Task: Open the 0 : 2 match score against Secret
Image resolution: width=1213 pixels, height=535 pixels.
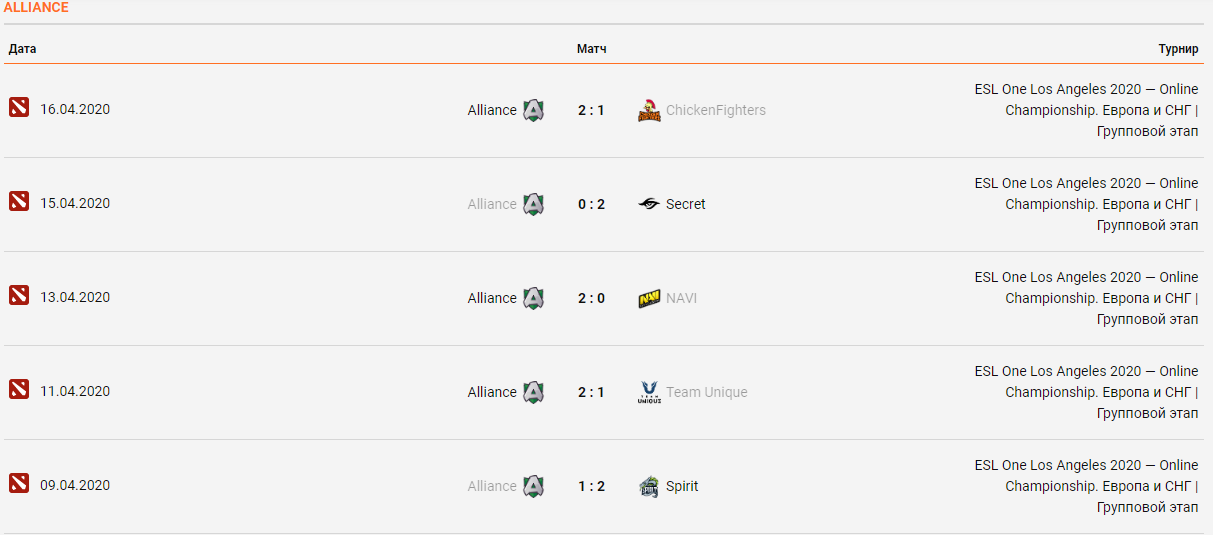Action: coord(591,204)
